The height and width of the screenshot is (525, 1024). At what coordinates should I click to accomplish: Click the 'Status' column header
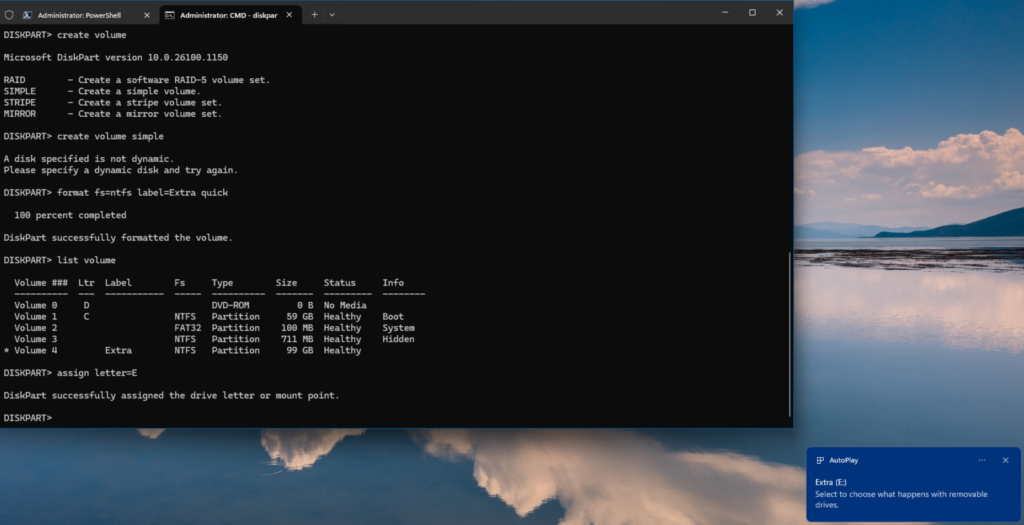(340, 283)
